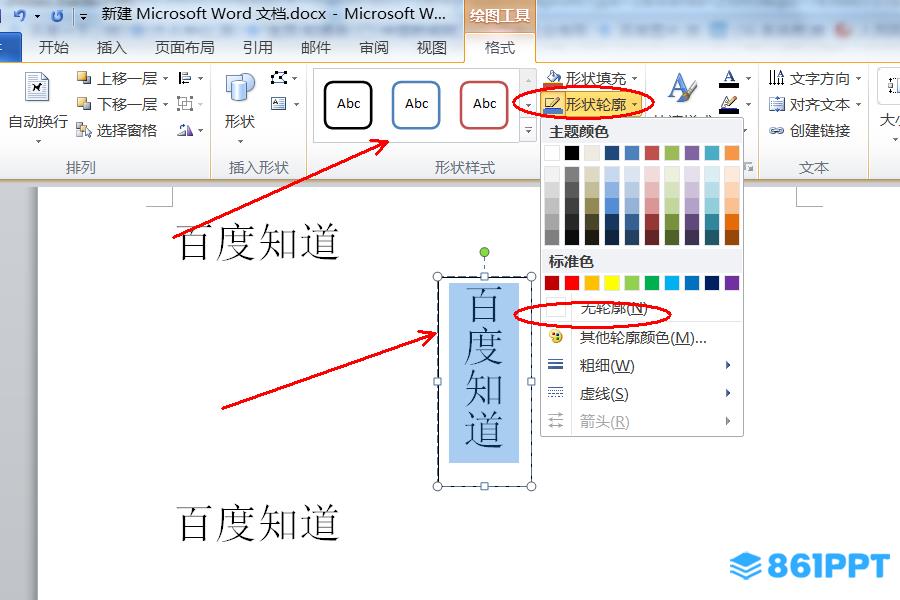Open the 选择窗格 selection pane
Image resolution: width=900 pixels, height=600 pixels.
coord(117,130)
